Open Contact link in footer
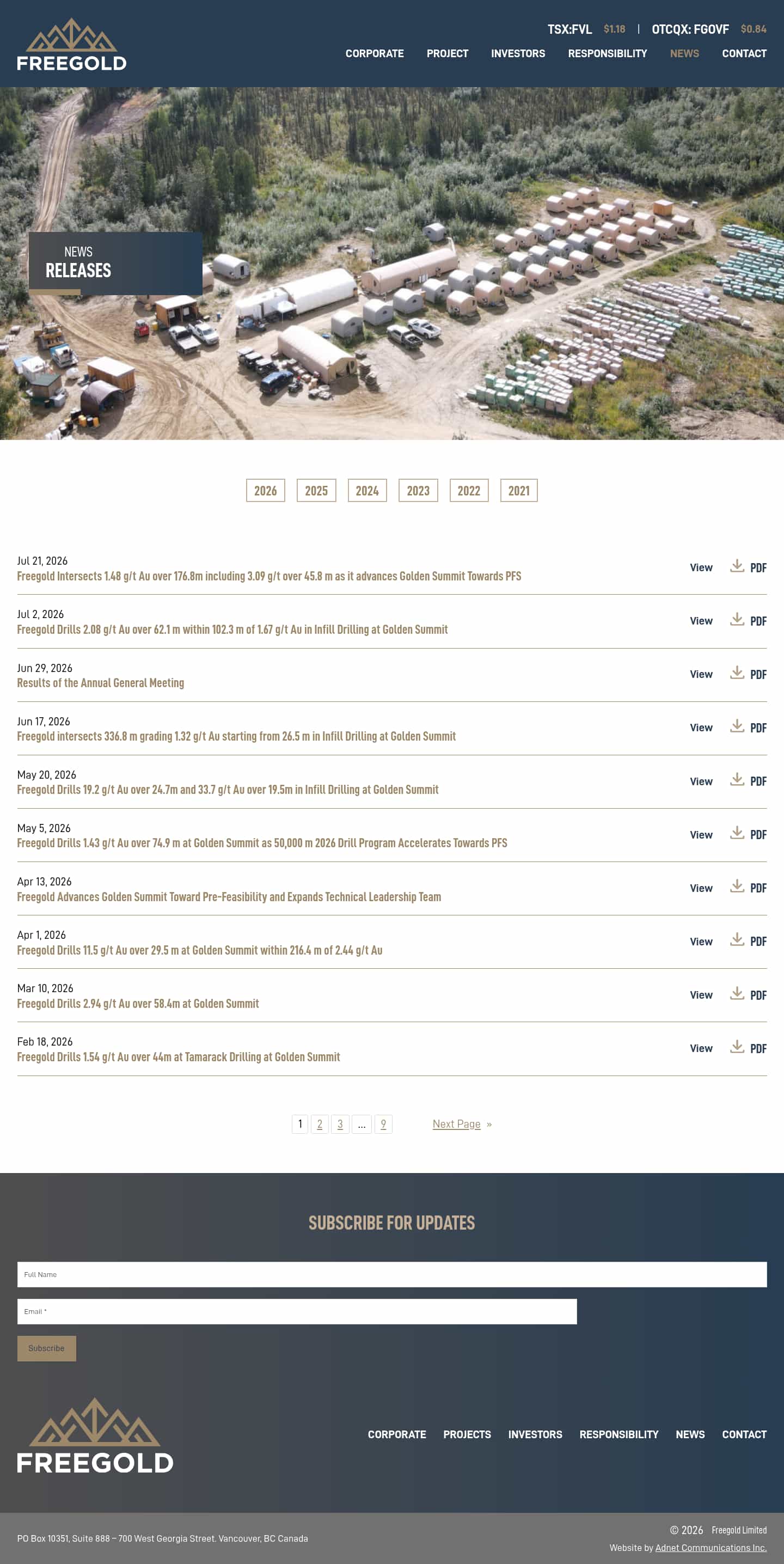This screenshot has height=1564, width=784. click(744, 1434)
